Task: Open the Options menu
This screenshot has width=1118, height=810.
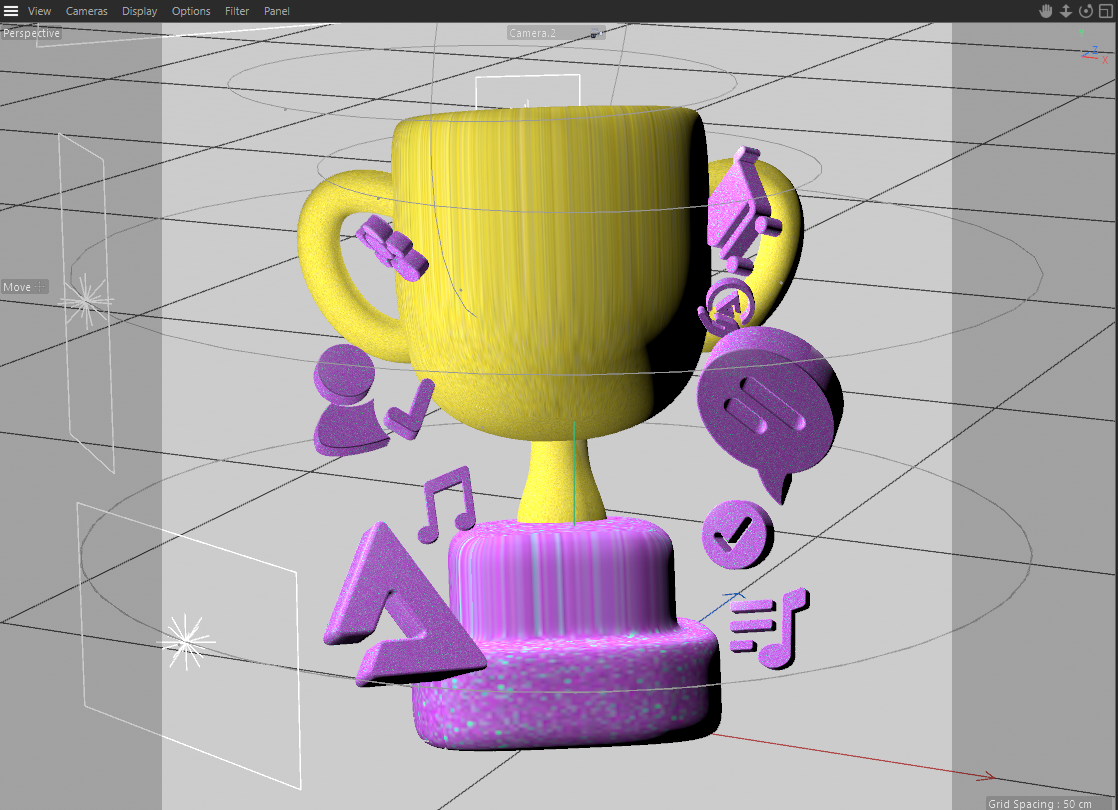Action: coord(190,11)
